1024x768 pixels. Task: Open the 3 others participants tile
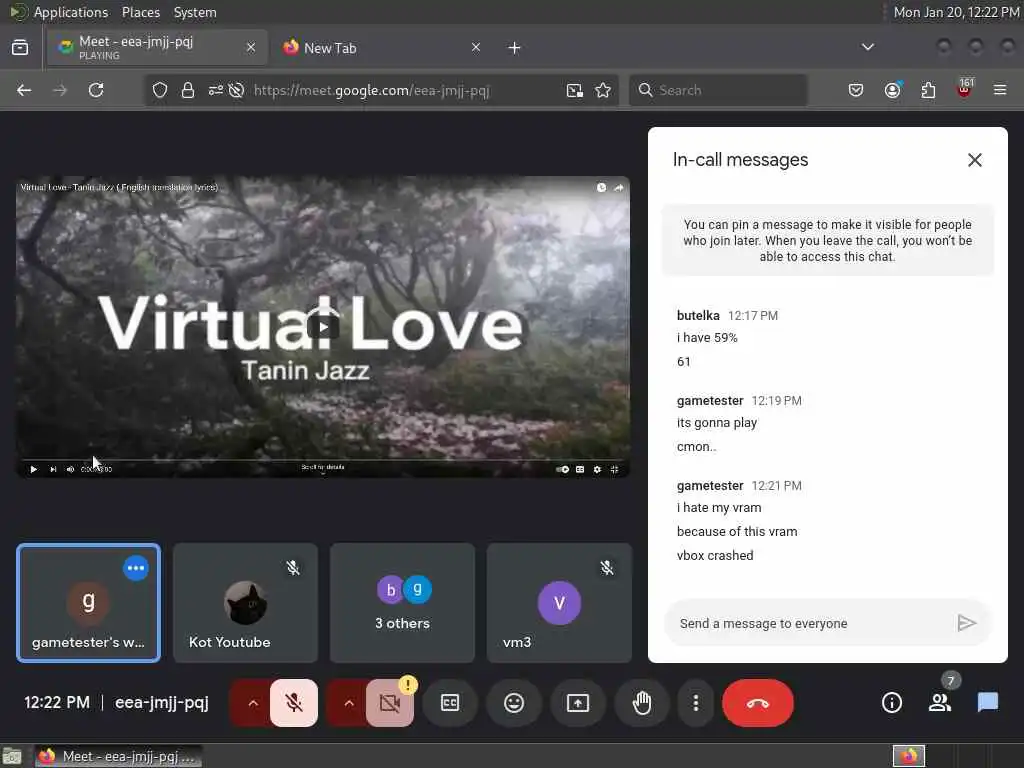pos(402,603)
